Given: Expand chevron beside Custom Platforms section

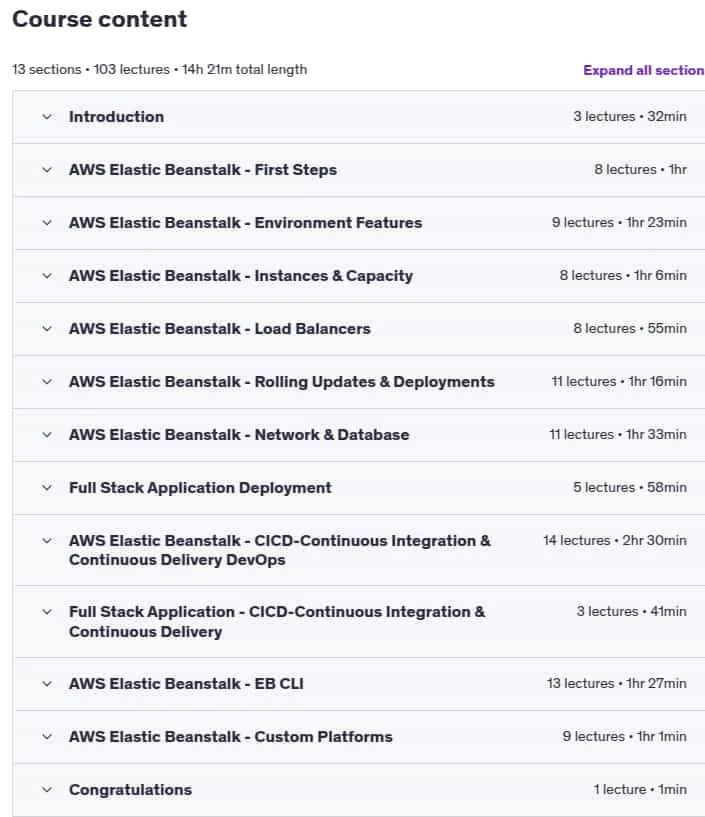Looking at the screenshot, I should pos(47,737).
